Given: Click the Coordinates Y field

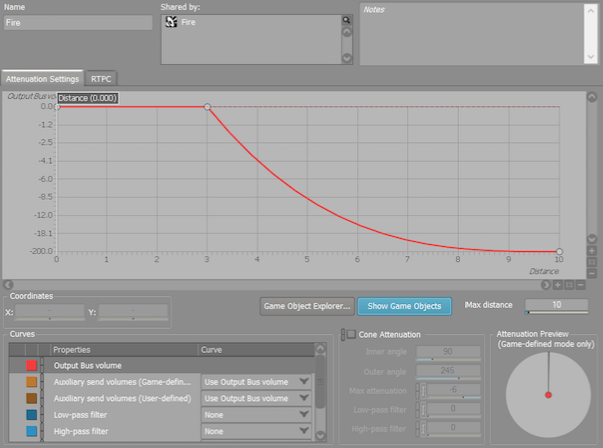Looking at the screenshot, I should [133, 310].
